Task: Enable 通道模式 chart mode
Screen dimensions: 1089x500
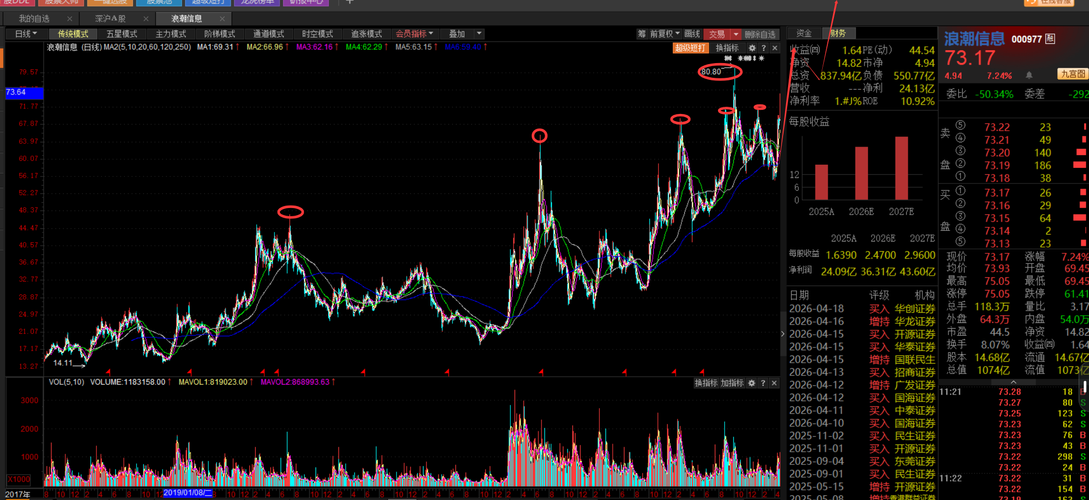Action: pyautogui.click(x=268, y=33)
